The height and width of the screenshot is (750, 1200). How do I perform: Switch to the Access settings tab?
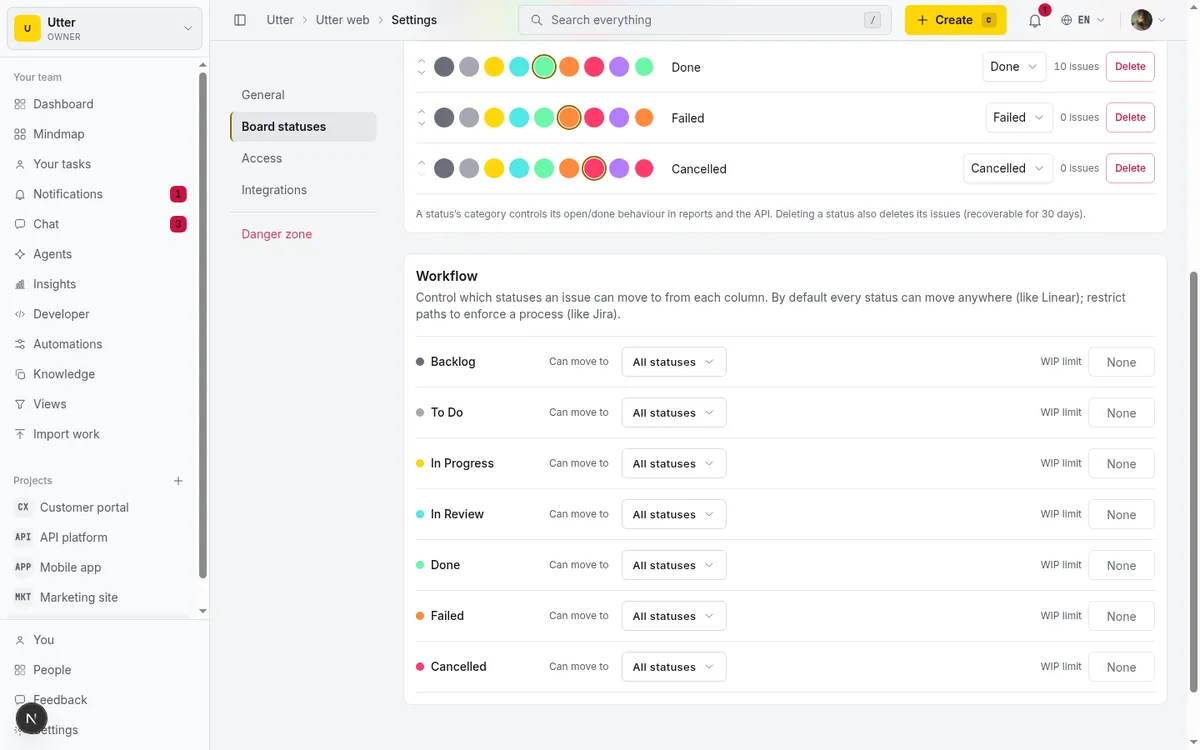pos(303,158)
